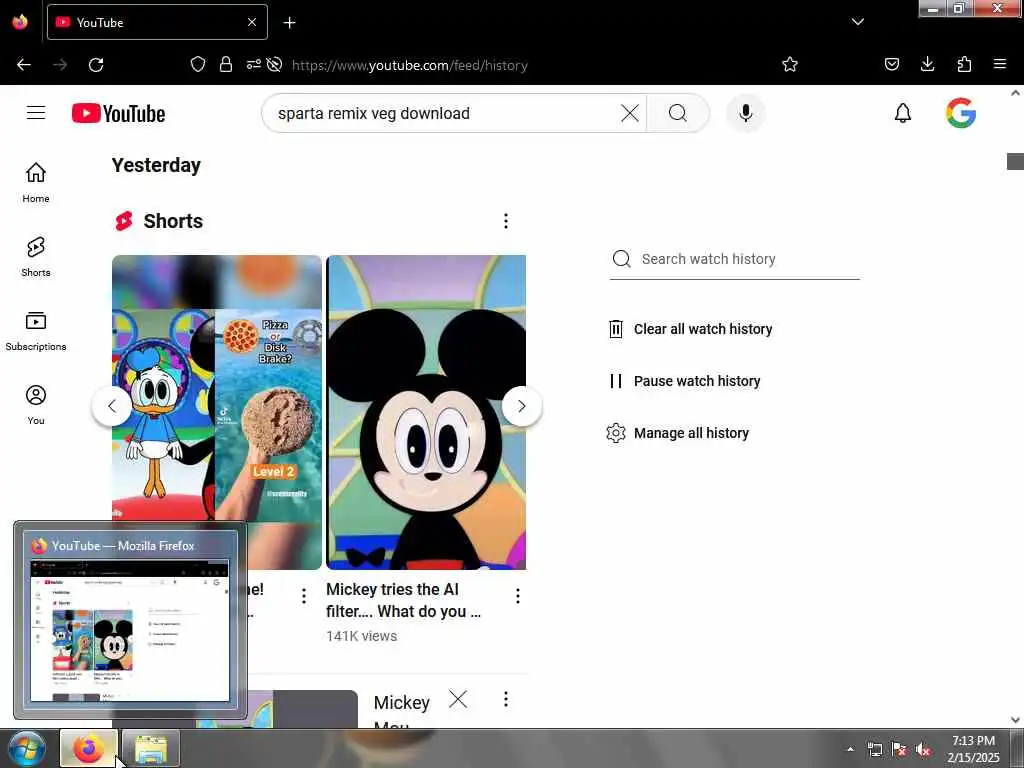Open the You page in sidebar
The image size is (1024, 768).
[x=36, y=405]
